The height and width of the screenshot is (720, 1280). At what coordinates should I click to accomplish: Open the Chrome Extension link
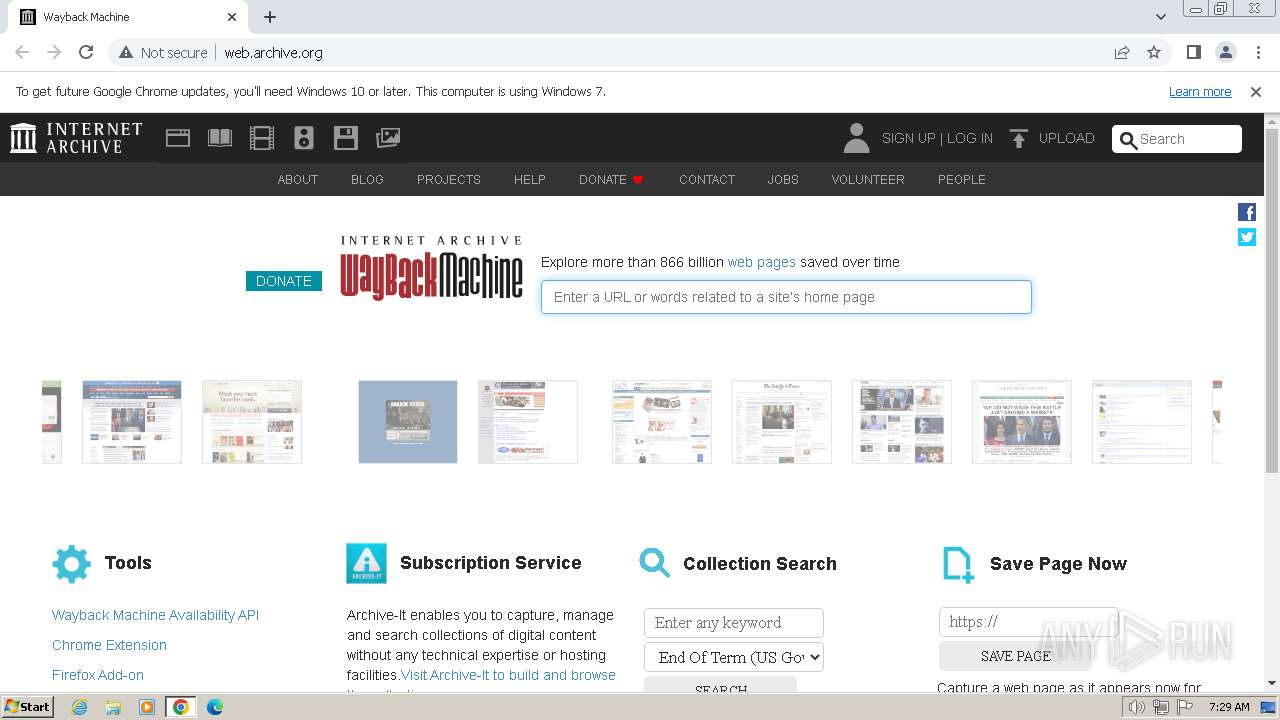click(109, 645)
